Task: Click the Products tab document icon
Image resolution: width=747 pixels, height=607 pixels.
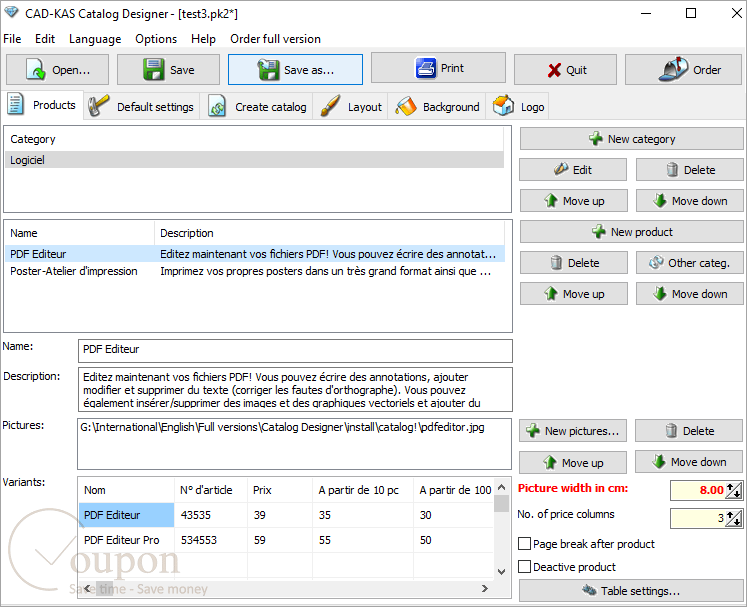Action: pyautogui.click(x=15, y=104)
